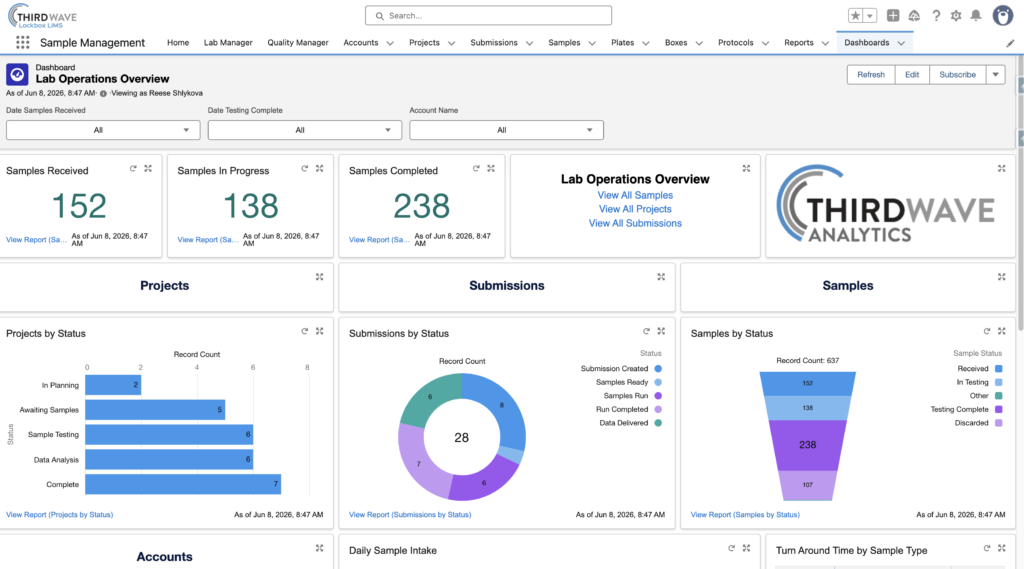1024x569 pixels.
Task: Open the Salesforce guidance cloud icon
Action: tap(914, 16)
